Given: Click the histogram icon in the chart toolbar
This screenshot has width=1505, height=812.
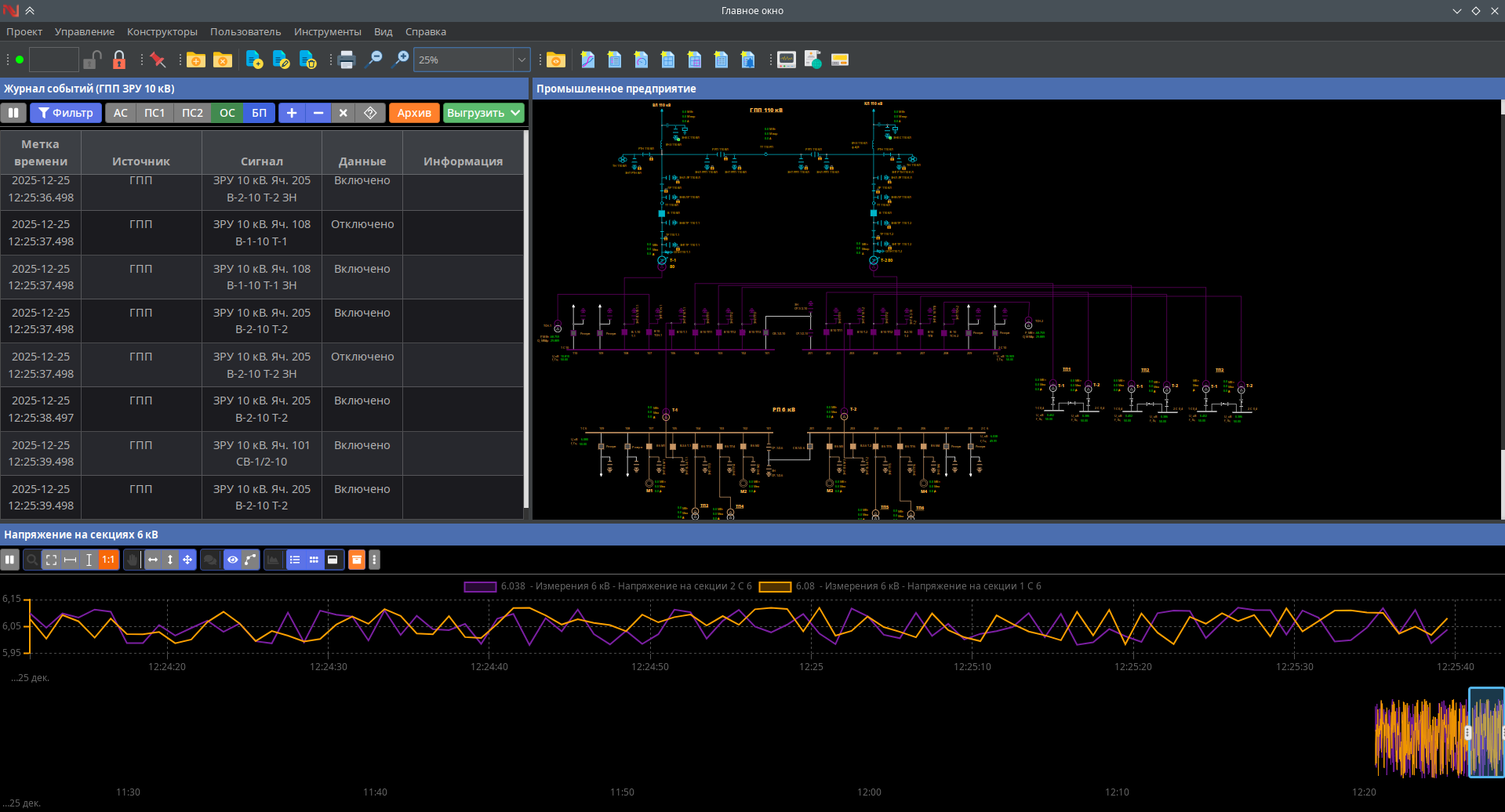Looking at the screenshot, I should tap(273, 560).
